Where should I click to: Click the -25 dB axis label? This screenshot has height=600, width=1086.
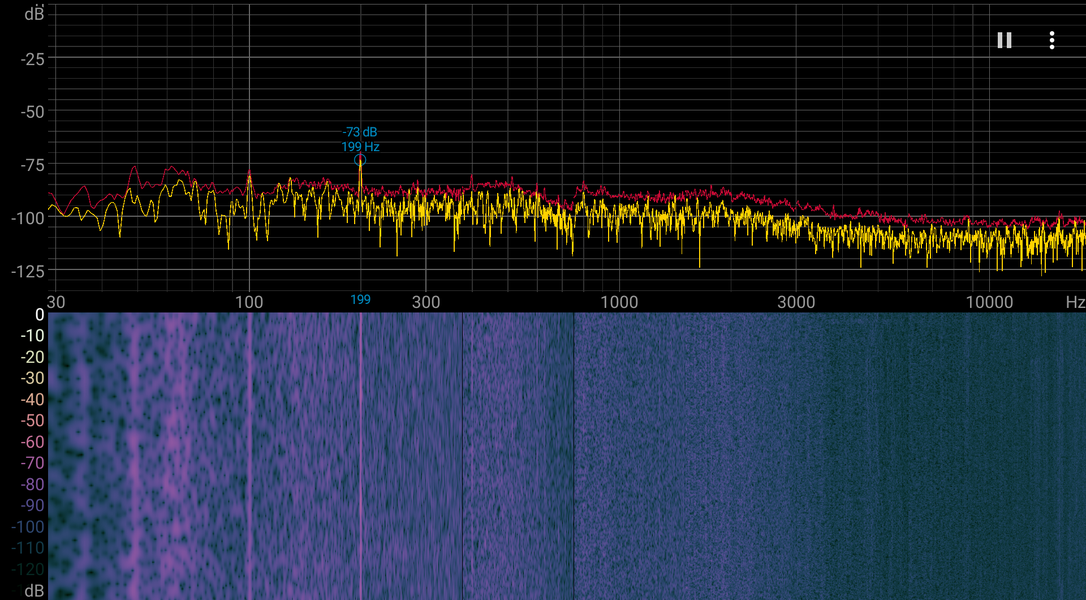33,60
